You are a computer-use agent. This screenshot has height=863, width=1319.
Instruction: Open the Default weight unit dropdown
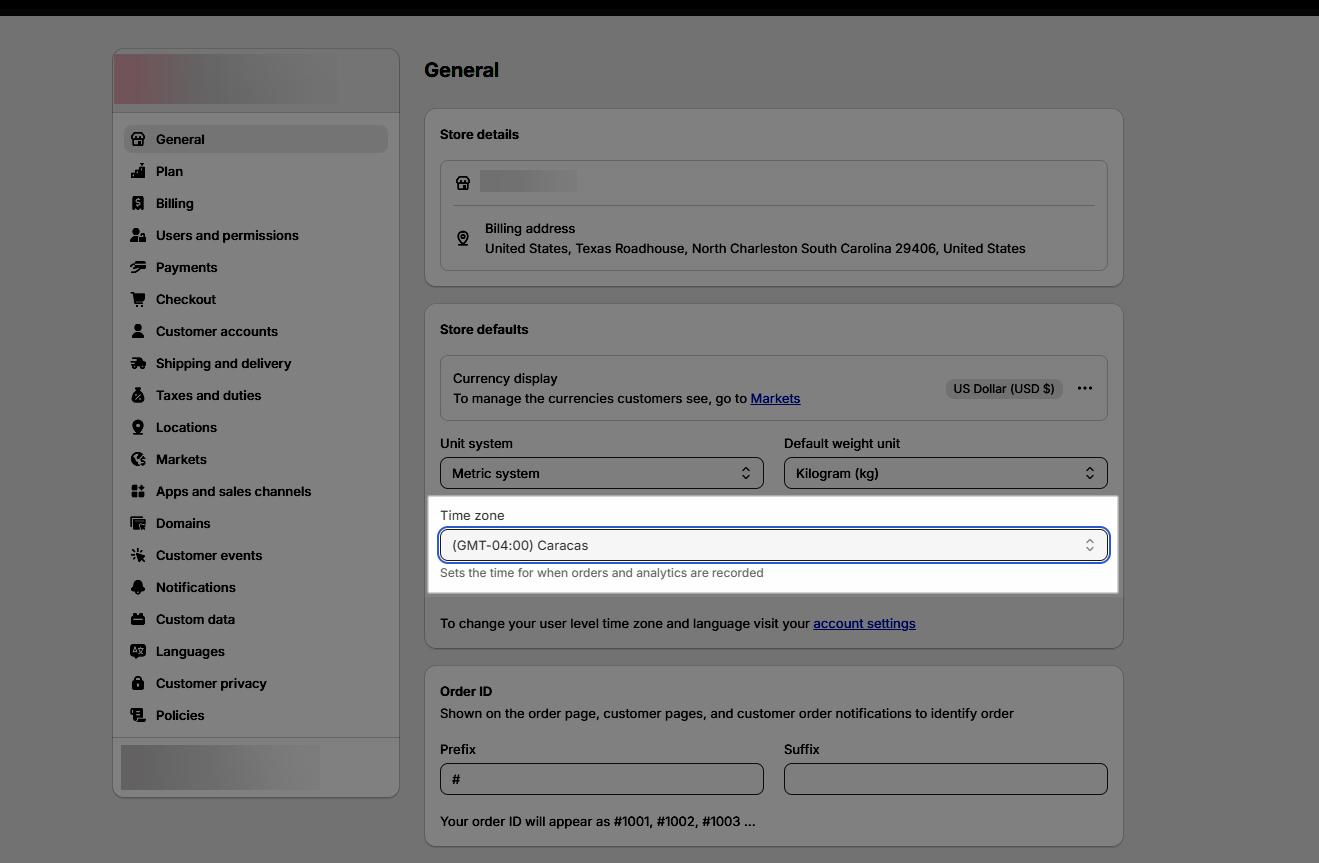[945, 473]
